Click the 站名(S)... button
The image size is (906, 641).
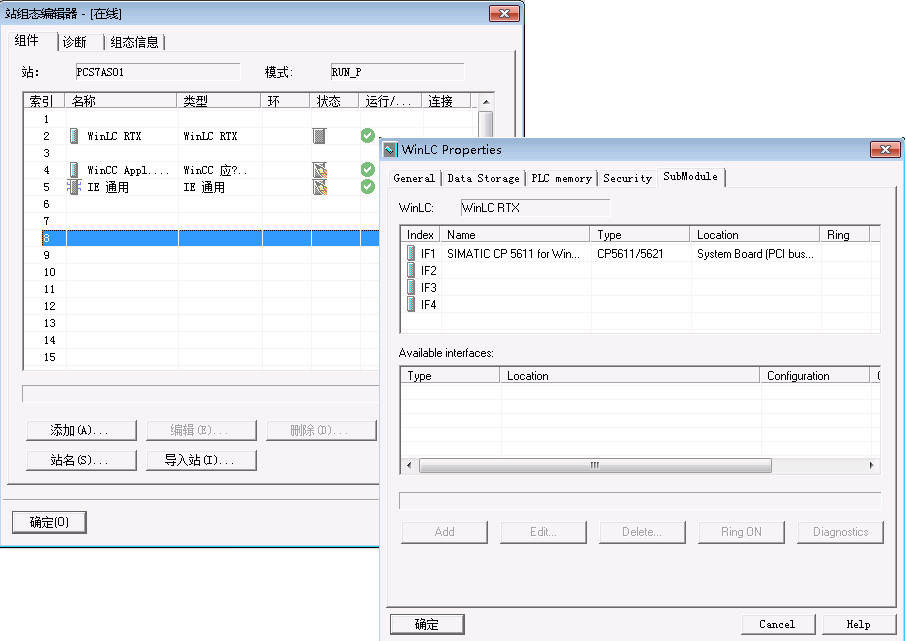[x=81, y=460]
